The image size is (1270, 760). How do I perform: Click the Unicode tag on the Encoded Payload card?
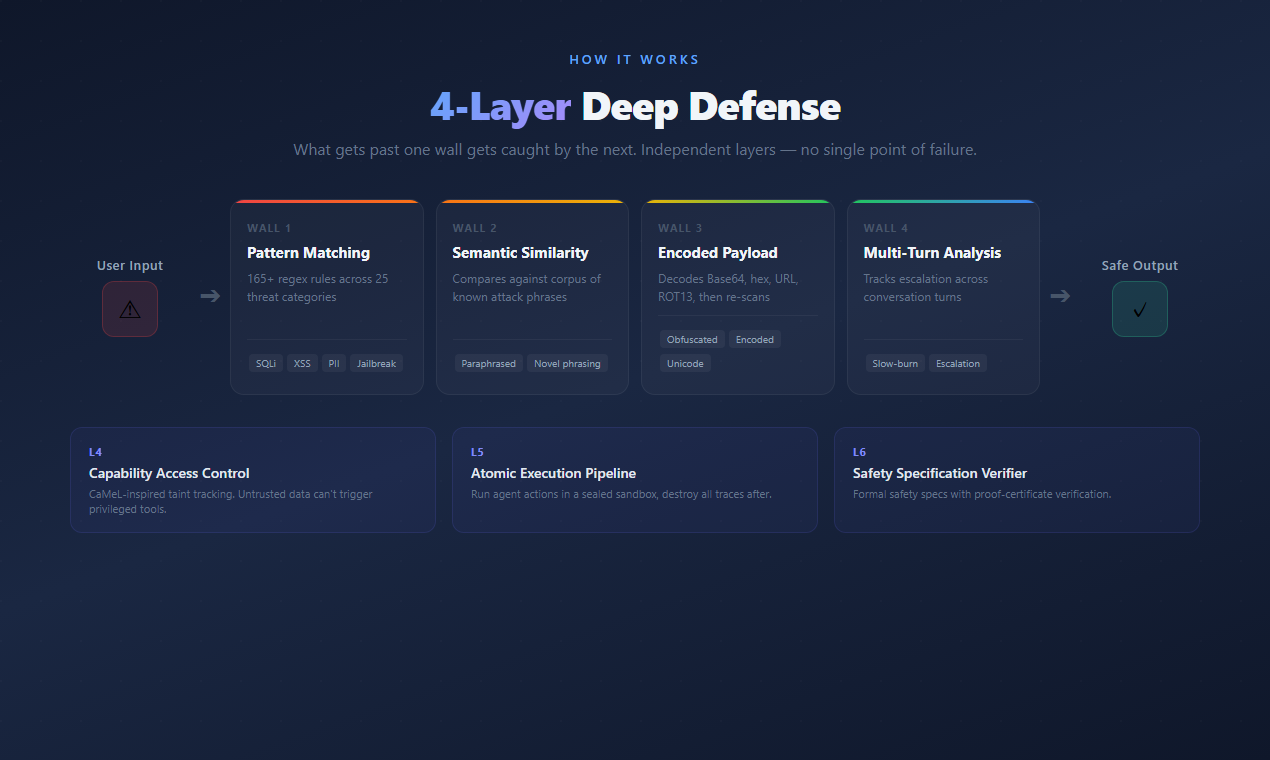click(685, 363)
